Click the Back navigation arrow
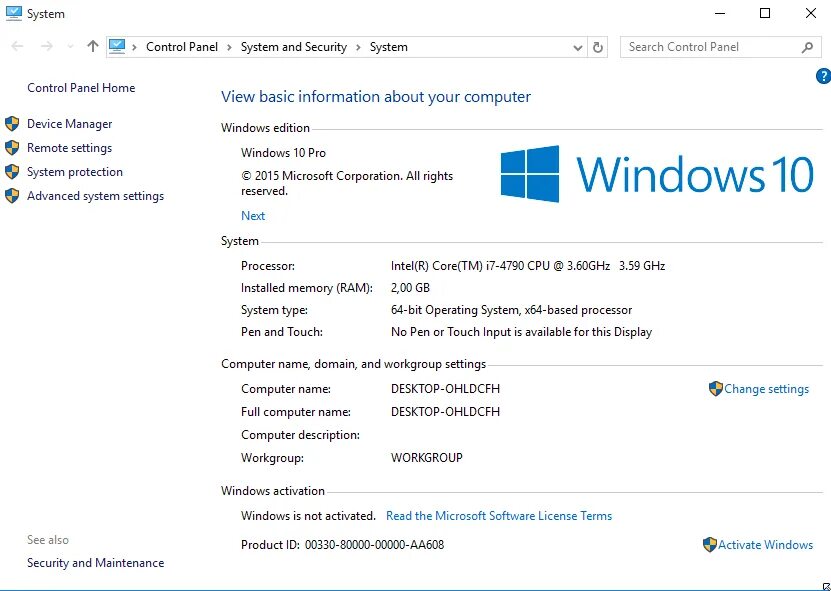The height and width of the screenshot is (591, 831). click(x=17, y=47)
